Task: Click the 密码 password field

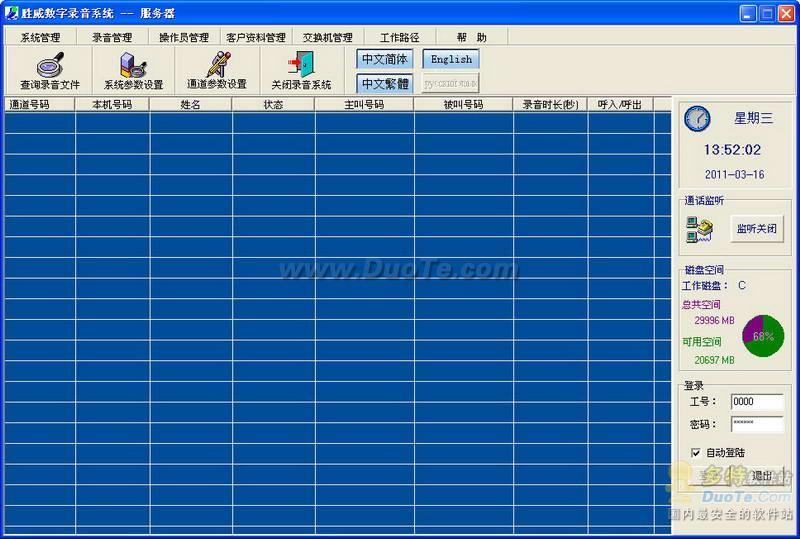Action: pyautogui.click(x=757, y=424)
